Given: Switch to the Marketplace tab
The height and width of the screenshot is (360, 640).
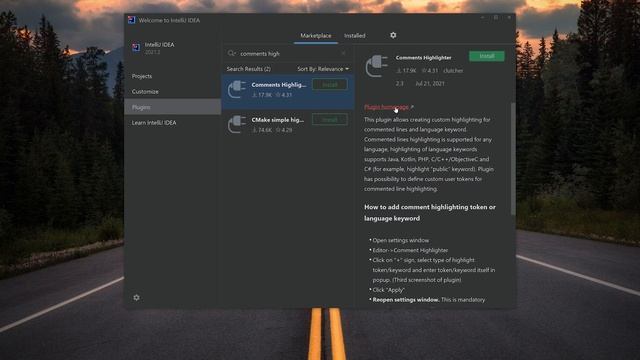Looking at the screenshot, I should [x=316, y=36].
